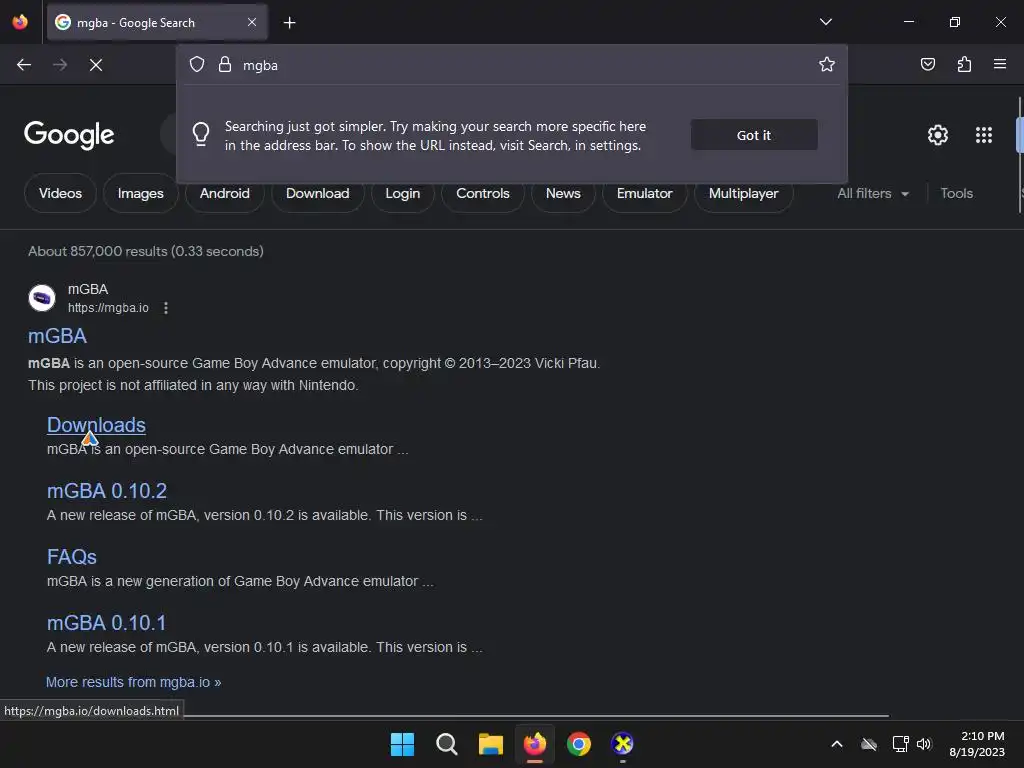Open network status tray icon
Image resolution: width=1024 pixels, height=768 pixels.
900,744
